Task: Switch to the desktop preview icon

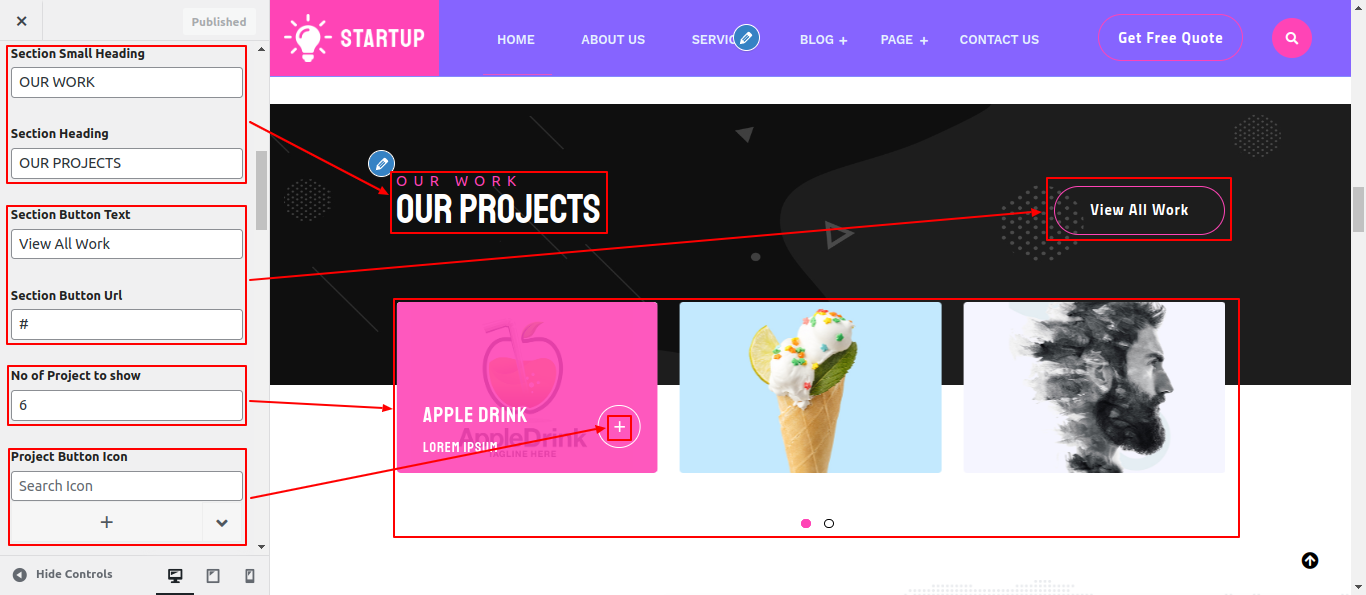Action: 175,575
